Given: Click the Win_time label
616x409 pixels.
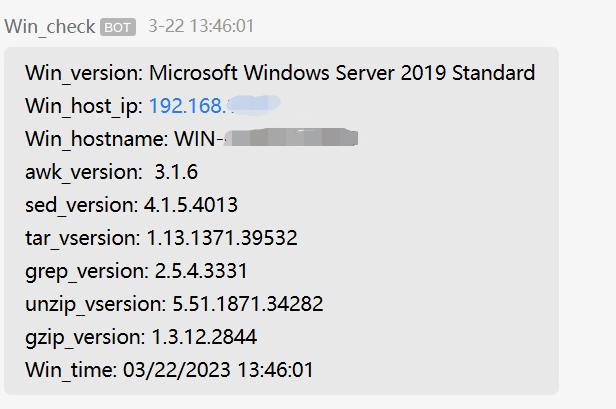Looking at the screenshot, I should click(71, 370).
